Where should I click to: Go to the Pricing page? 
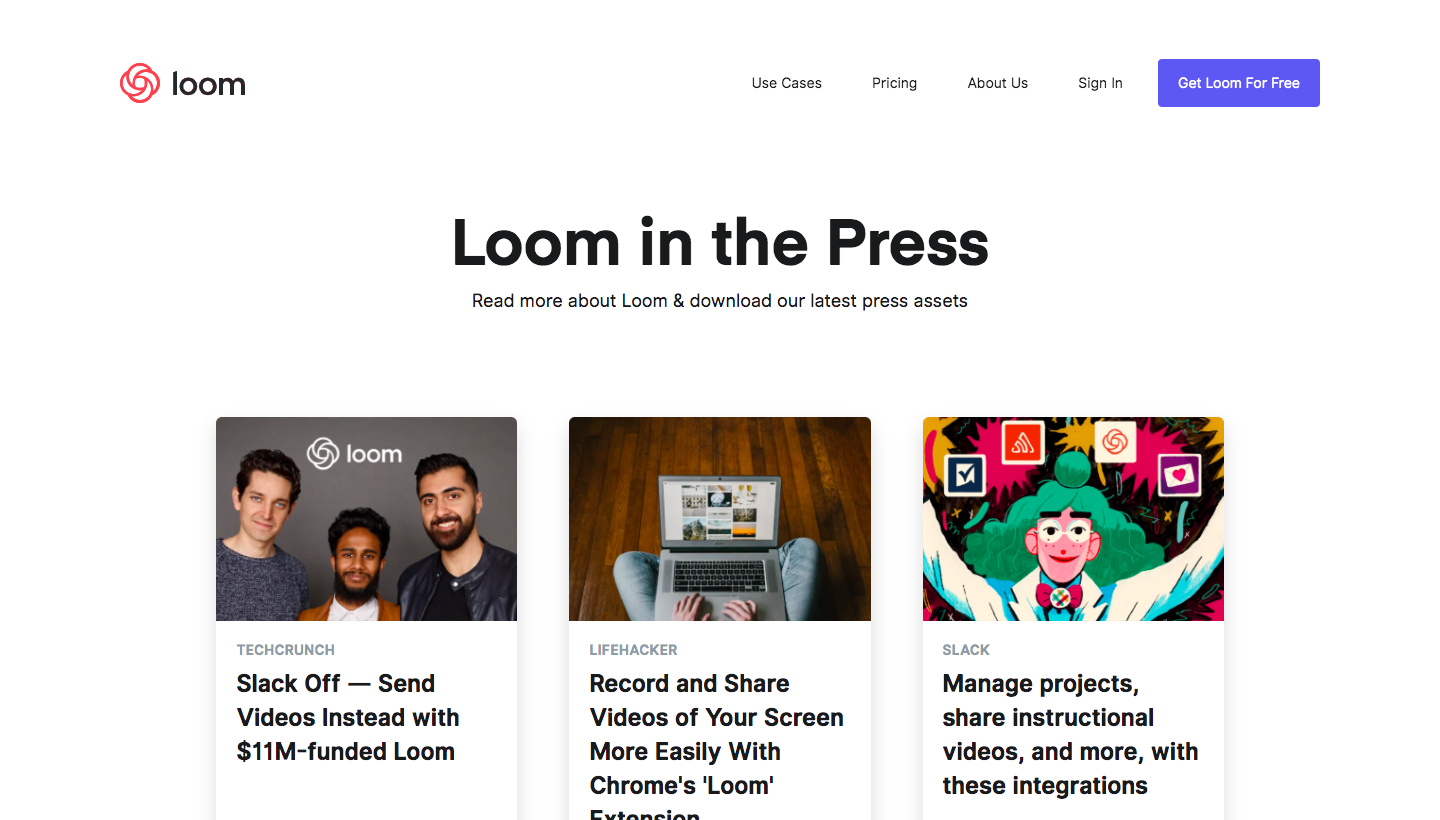pos(894,83)
